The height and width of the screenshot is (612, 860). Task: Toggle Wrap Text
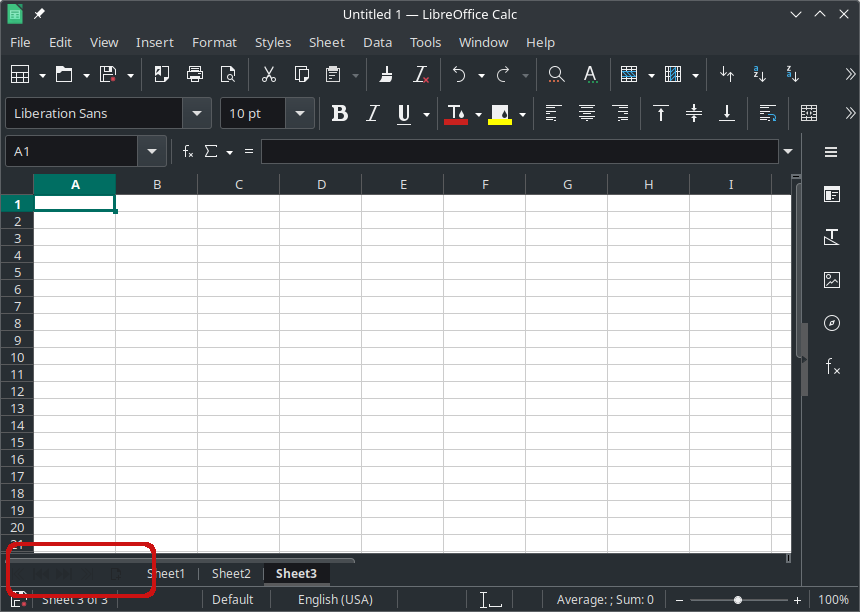[x=767, y=114]
